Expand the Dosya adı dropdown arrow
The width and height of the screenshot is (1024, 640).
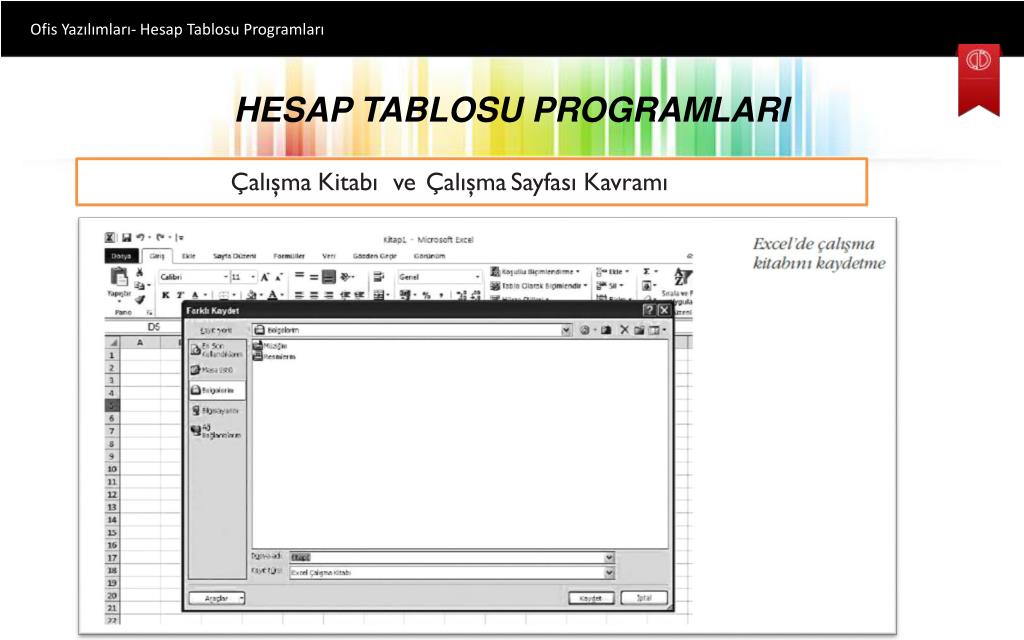[x=609, y=557]
